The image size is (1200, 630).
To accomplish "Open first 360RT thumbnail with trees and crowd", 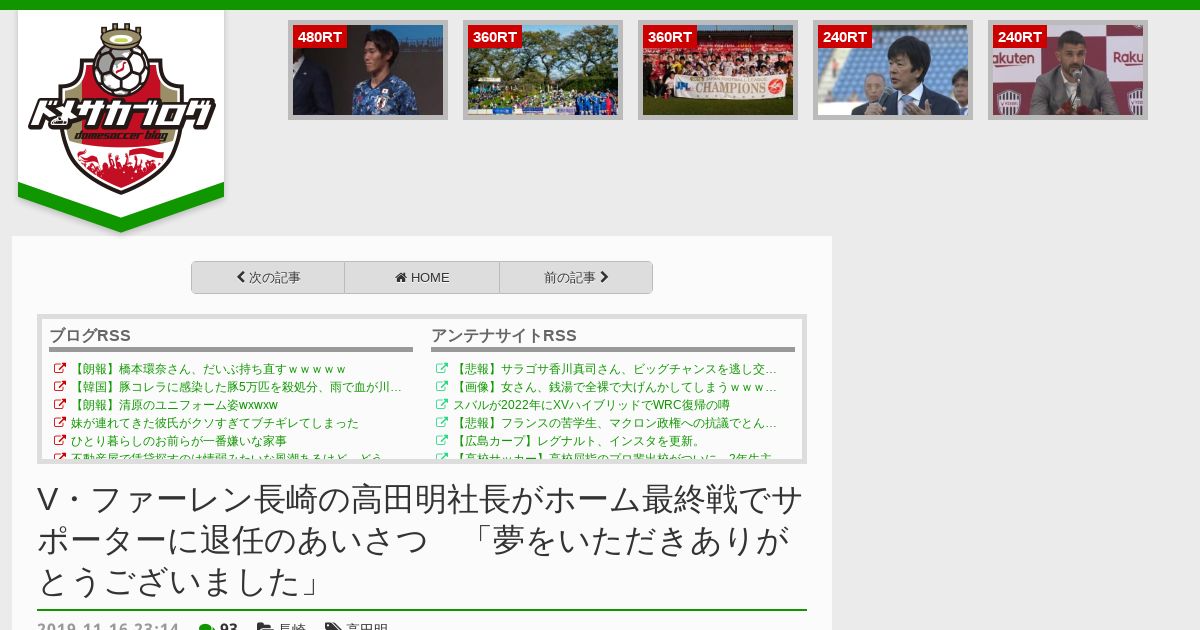I will pos(543,70).
